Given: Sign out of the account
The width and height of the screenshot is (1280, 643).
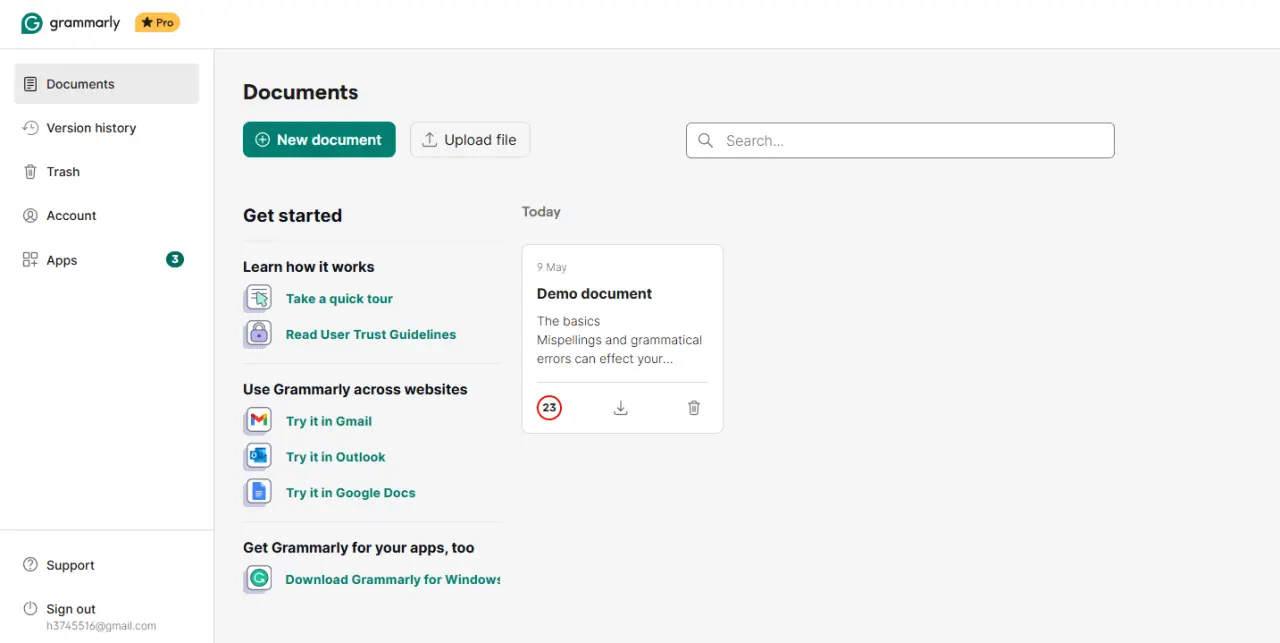Looking at the screenshot, I should 71,609.
